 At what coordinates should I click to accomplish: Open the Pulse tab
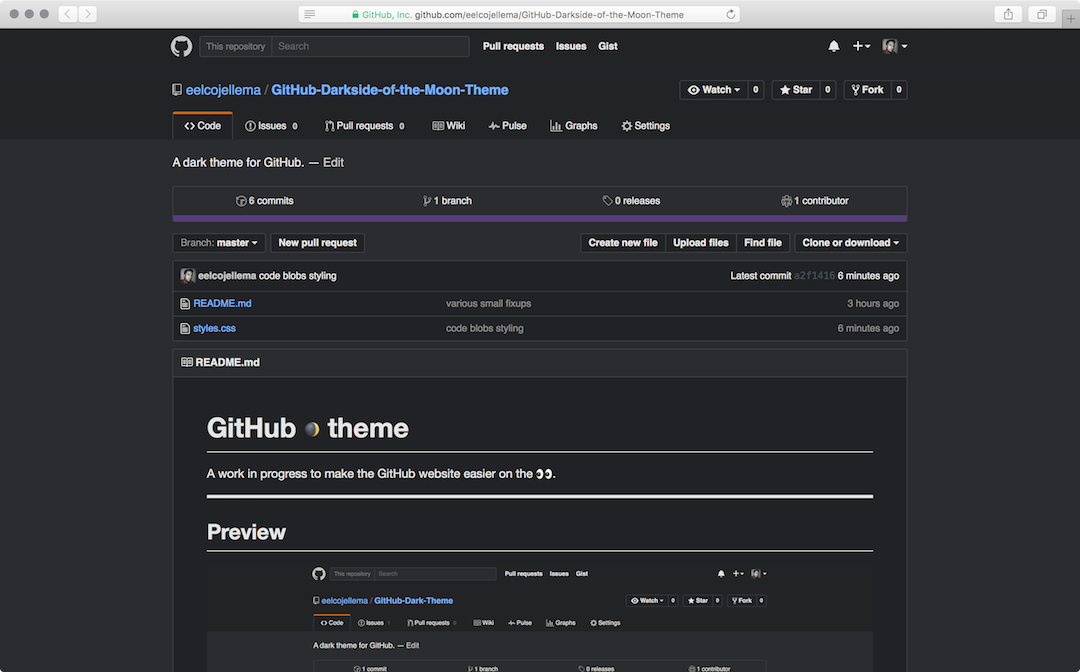coord(508,126)
